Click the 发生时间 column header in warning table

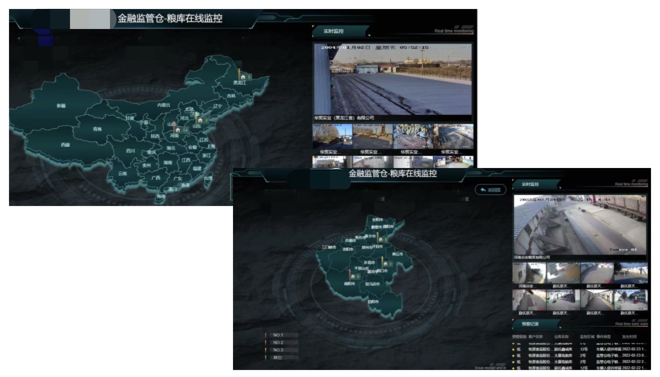pos(630,337)
